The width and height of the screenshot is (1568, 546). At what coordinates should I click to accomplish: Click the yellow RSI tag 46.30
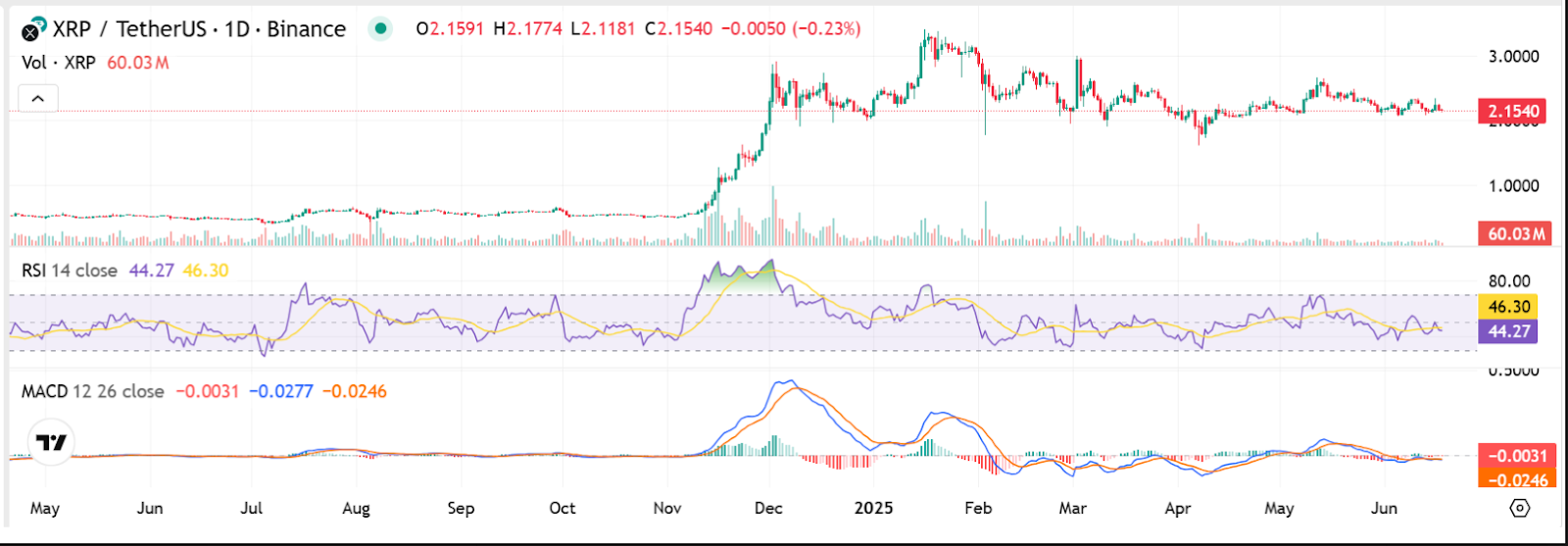point(1508,307)
